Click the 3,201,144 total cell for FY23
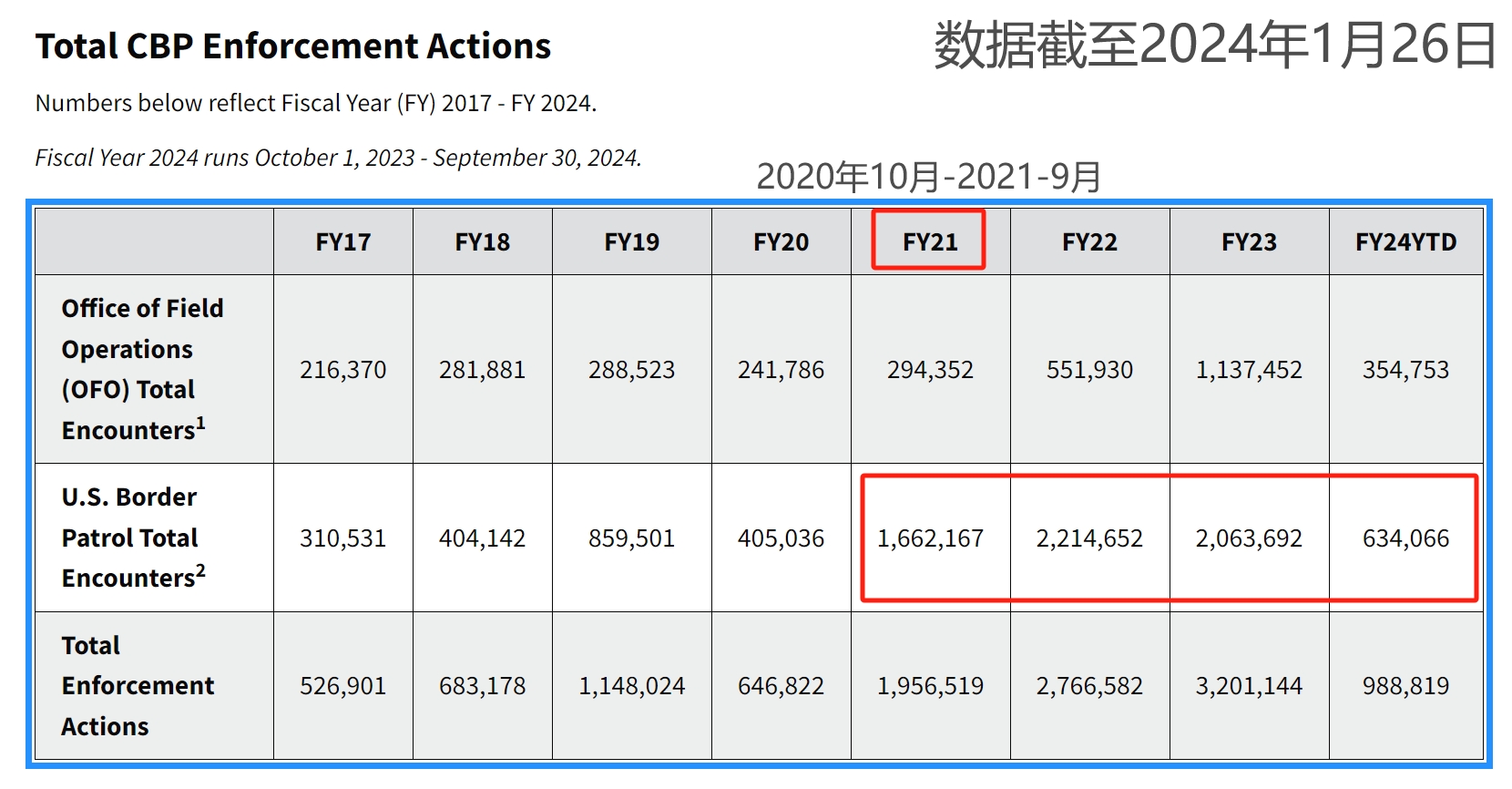 [1249, 686]
